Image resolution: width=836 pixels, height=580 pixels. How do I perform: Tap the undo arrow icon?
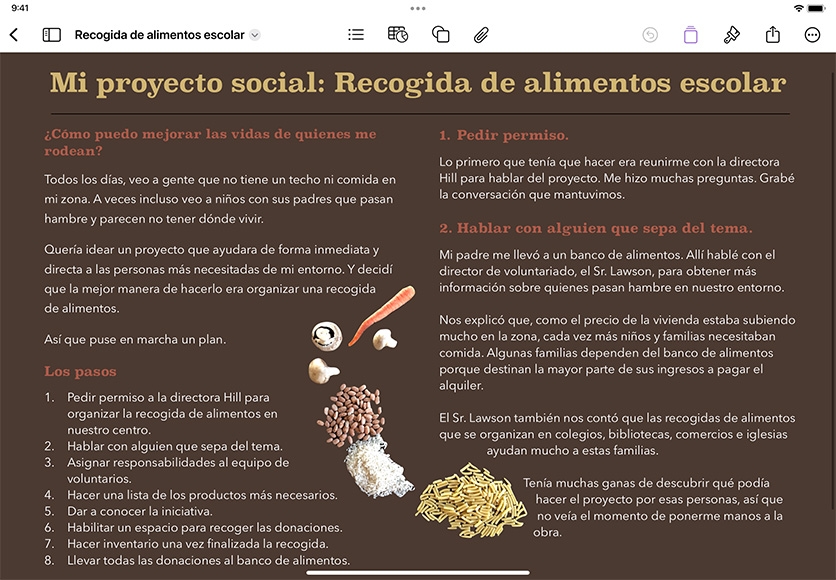(x=650, y=35)
